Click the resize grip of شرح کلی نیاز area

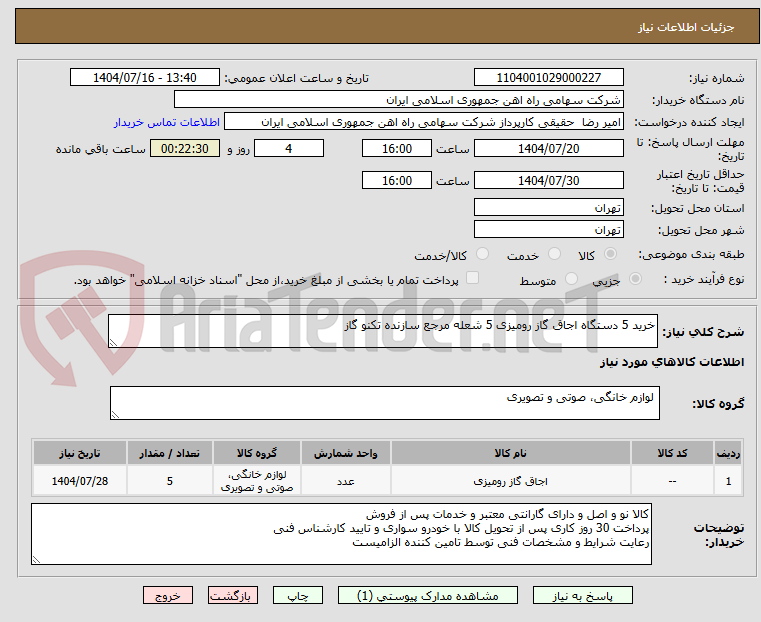pyautogui.click(x=113, y=343)
